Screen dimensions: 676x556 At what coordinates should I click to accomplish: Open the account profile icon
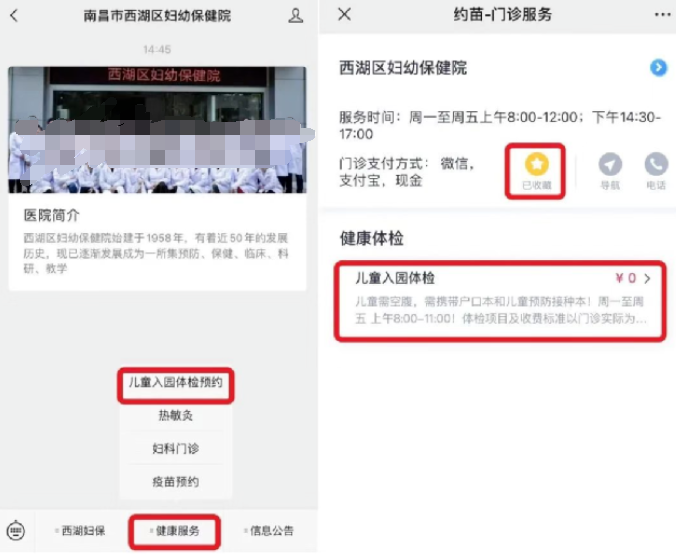point(295,16)
